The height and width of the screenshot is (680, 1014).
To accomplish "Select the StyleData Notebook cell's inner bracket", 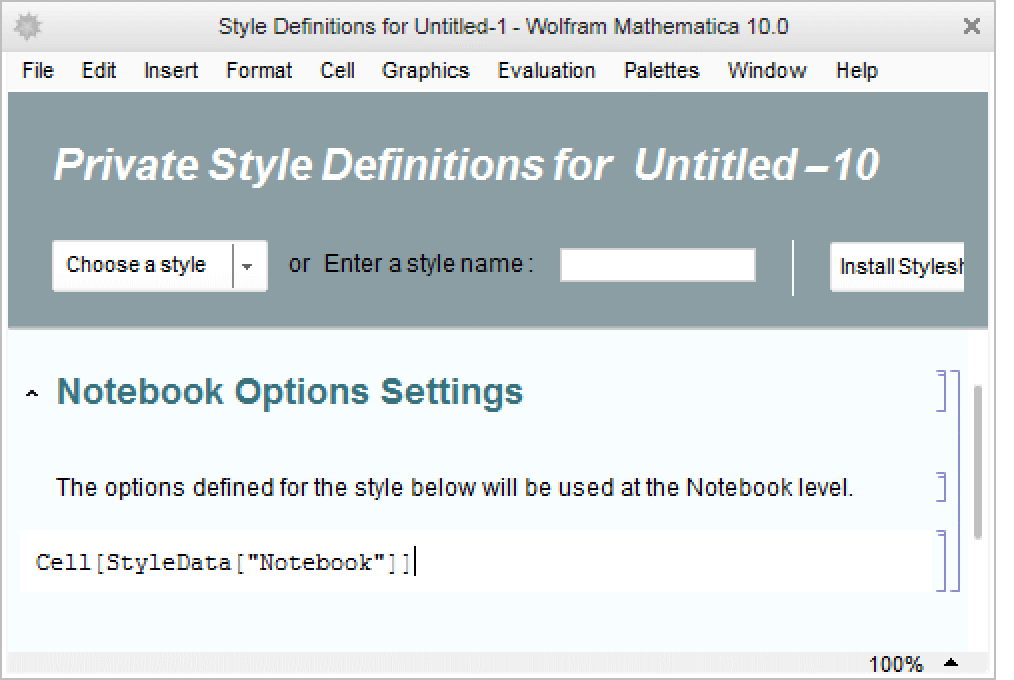I will pyautogui.click(x=942, y=561).
